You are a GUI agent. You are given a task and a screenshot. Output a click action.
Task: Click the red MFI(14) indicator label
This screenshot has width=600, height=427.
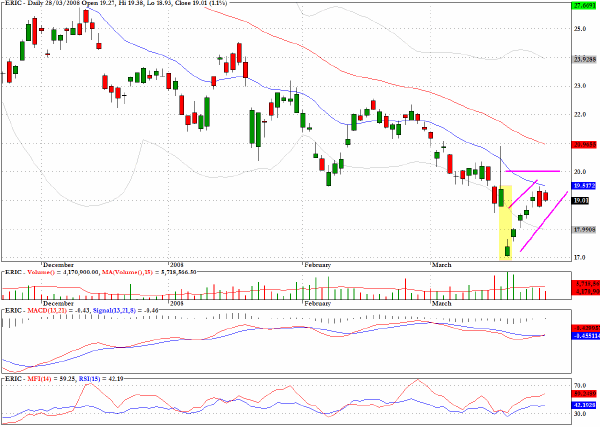38,379
